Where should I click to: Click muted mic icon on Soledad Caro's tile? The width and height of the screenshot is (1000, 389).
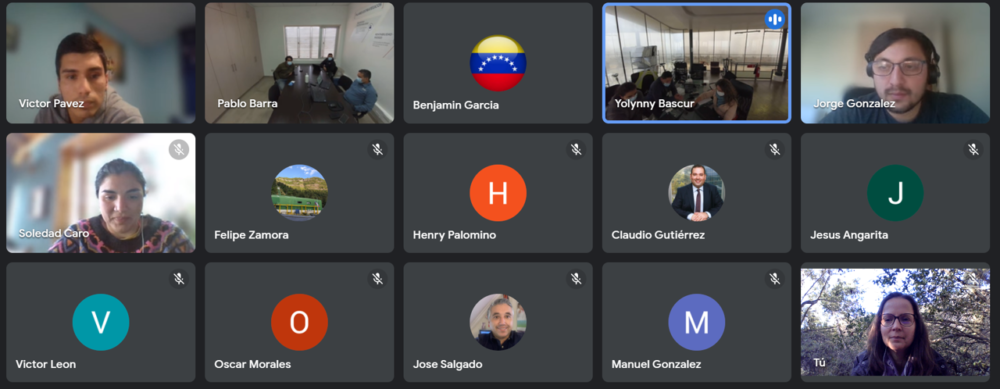coord(179,149)
